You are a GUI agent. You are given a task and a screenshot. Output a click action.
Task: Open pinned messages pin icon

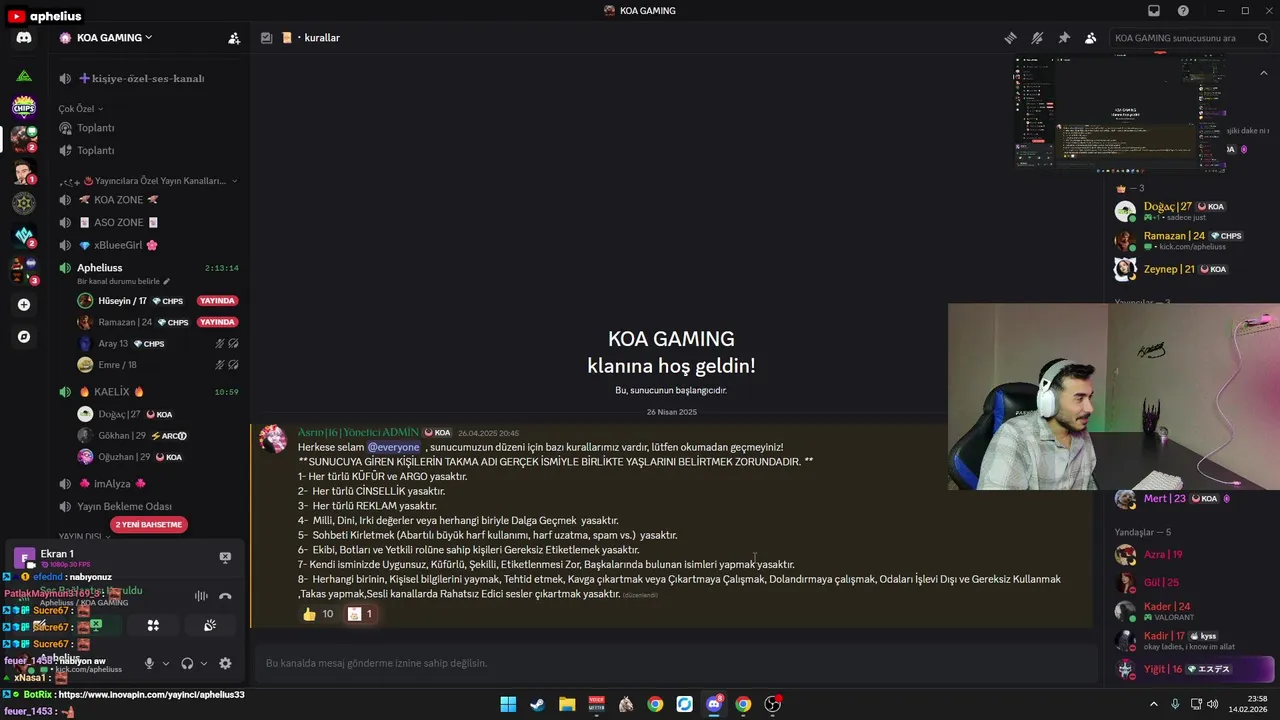pyautogui.click(x=1064, y=38)
